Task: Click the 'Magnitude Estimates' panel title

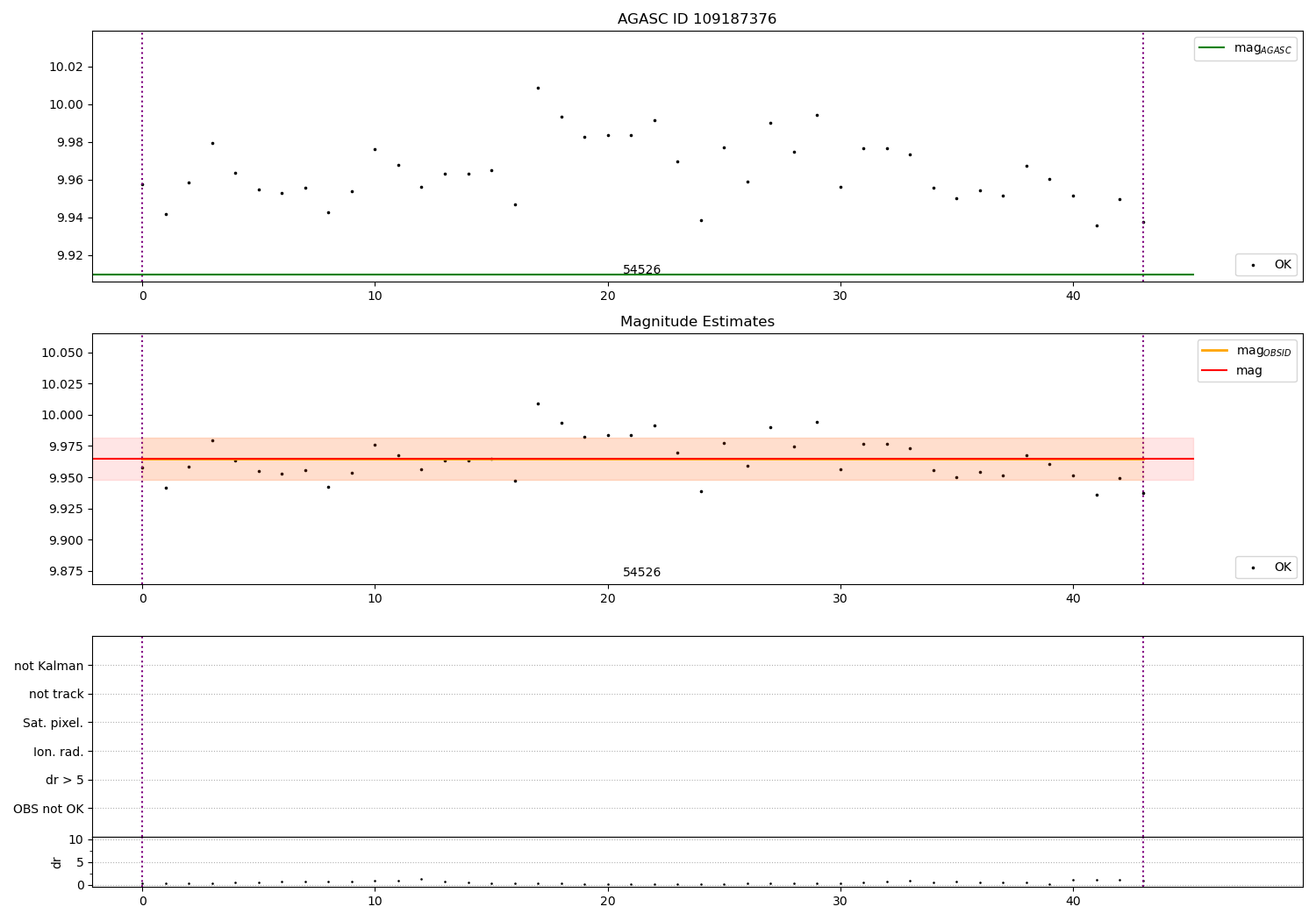Action: [697, 322]
